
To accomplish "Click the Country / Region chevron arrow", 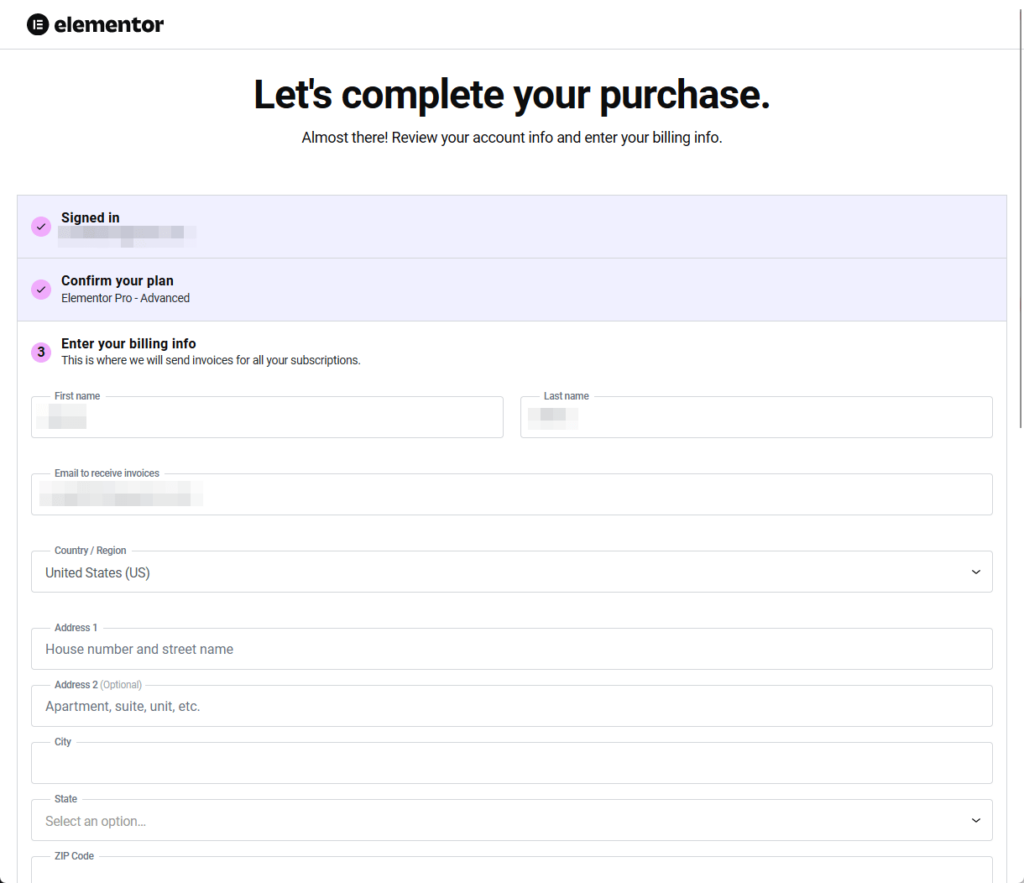I will click(976, 572).
